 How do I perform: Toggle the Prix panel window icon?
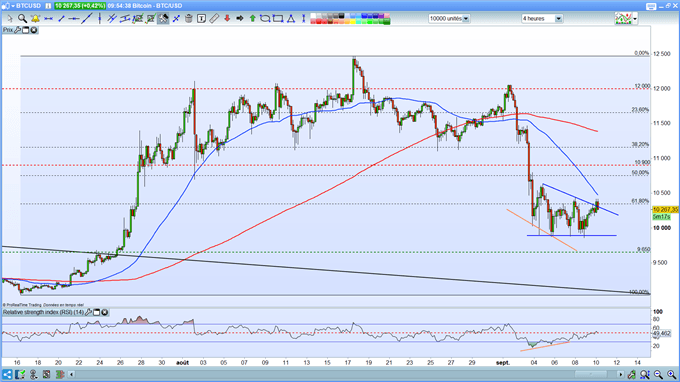point(26,30)
